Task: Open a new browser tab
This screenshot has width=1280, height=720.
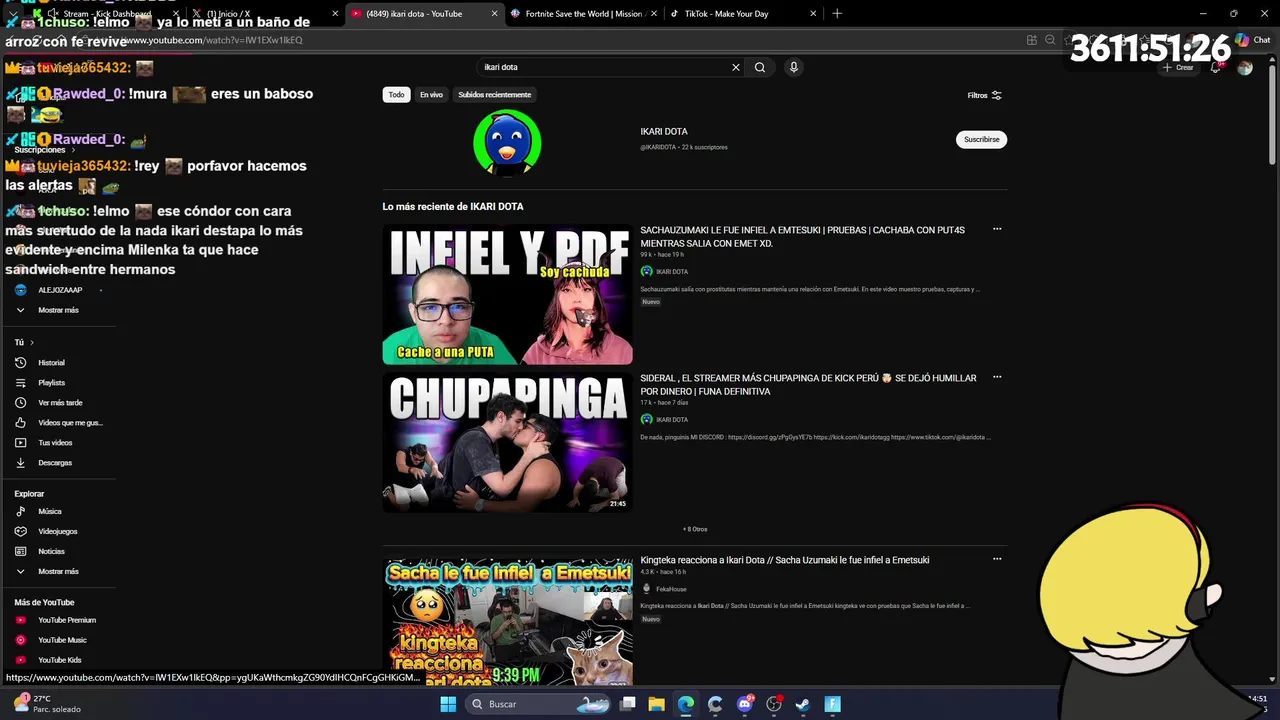Action: point(837,14)
